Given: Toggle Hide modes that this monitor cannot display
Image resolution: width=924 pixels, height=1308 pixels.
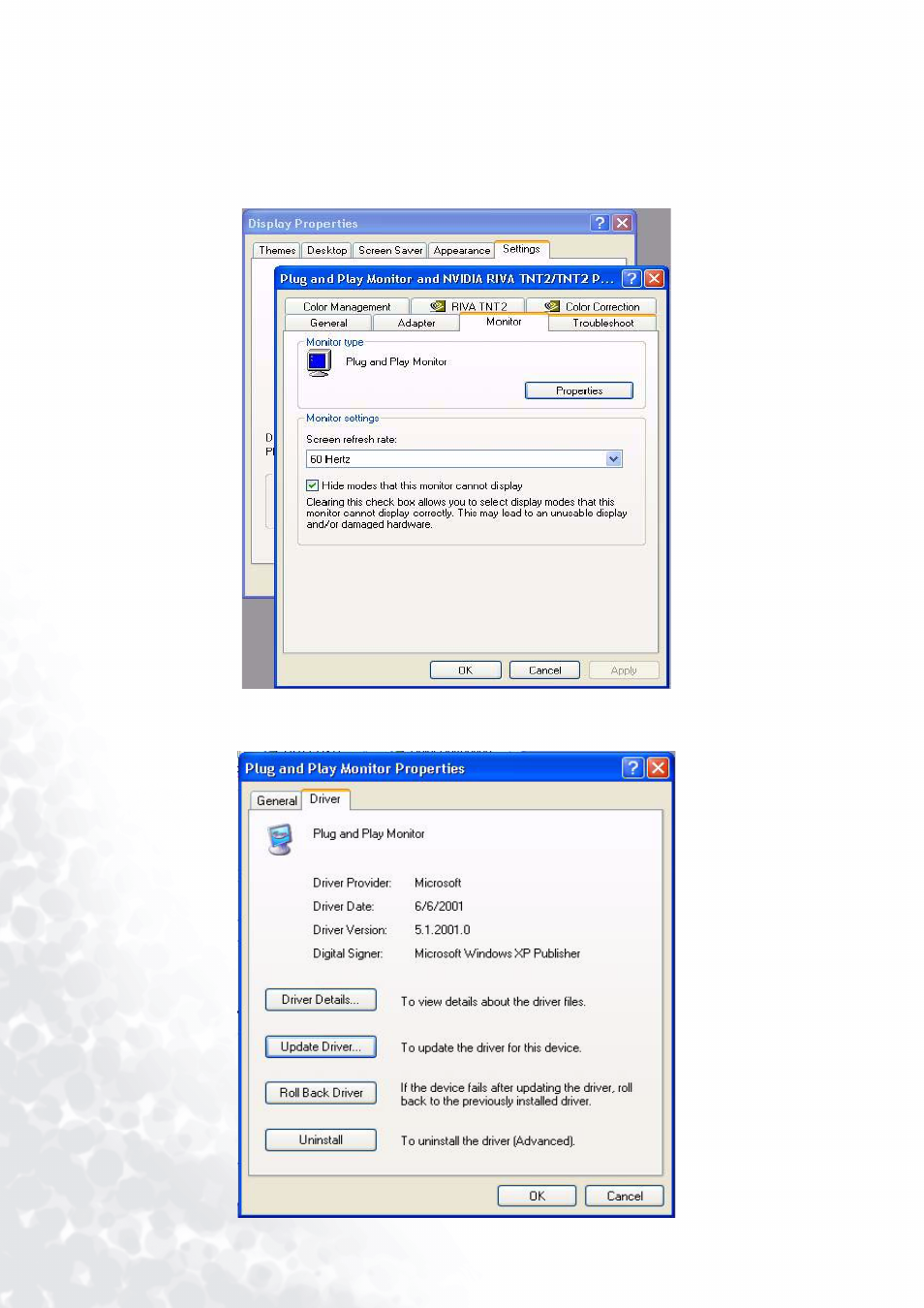Looking at the screenshot, I should coord(312,485).
